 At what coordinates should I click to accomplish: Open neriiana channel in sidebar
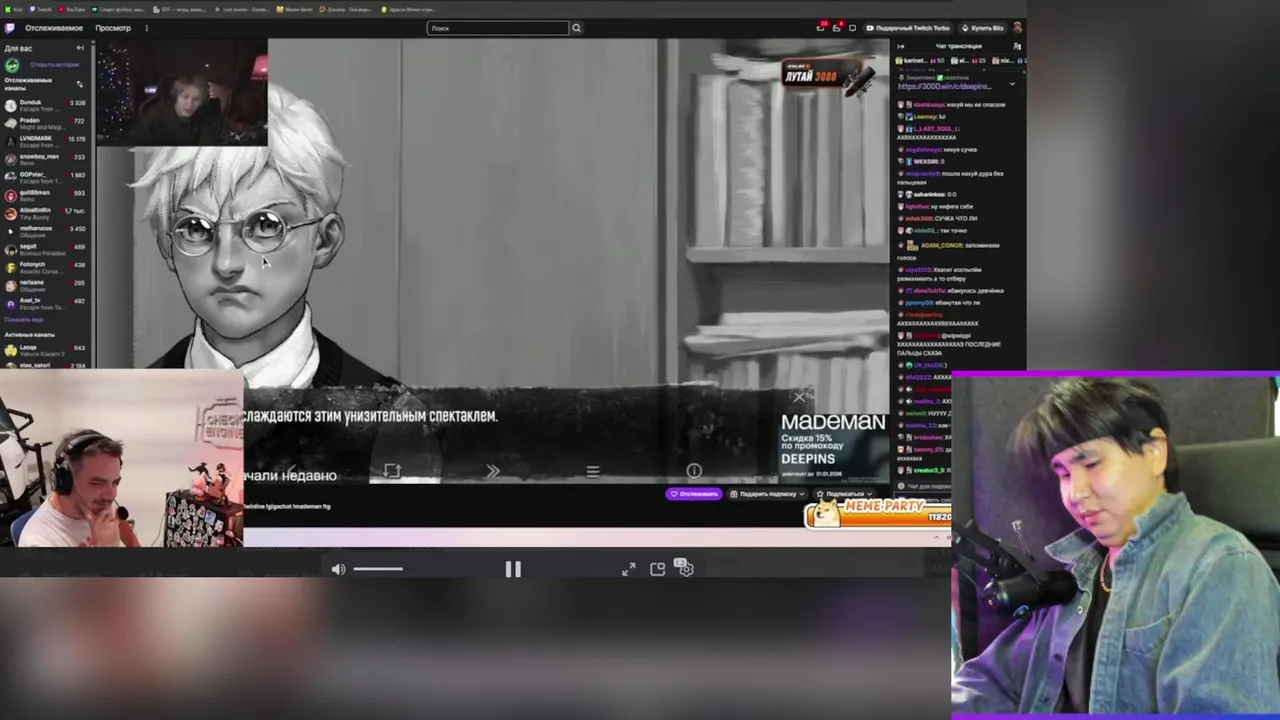[x=46, y=285]
